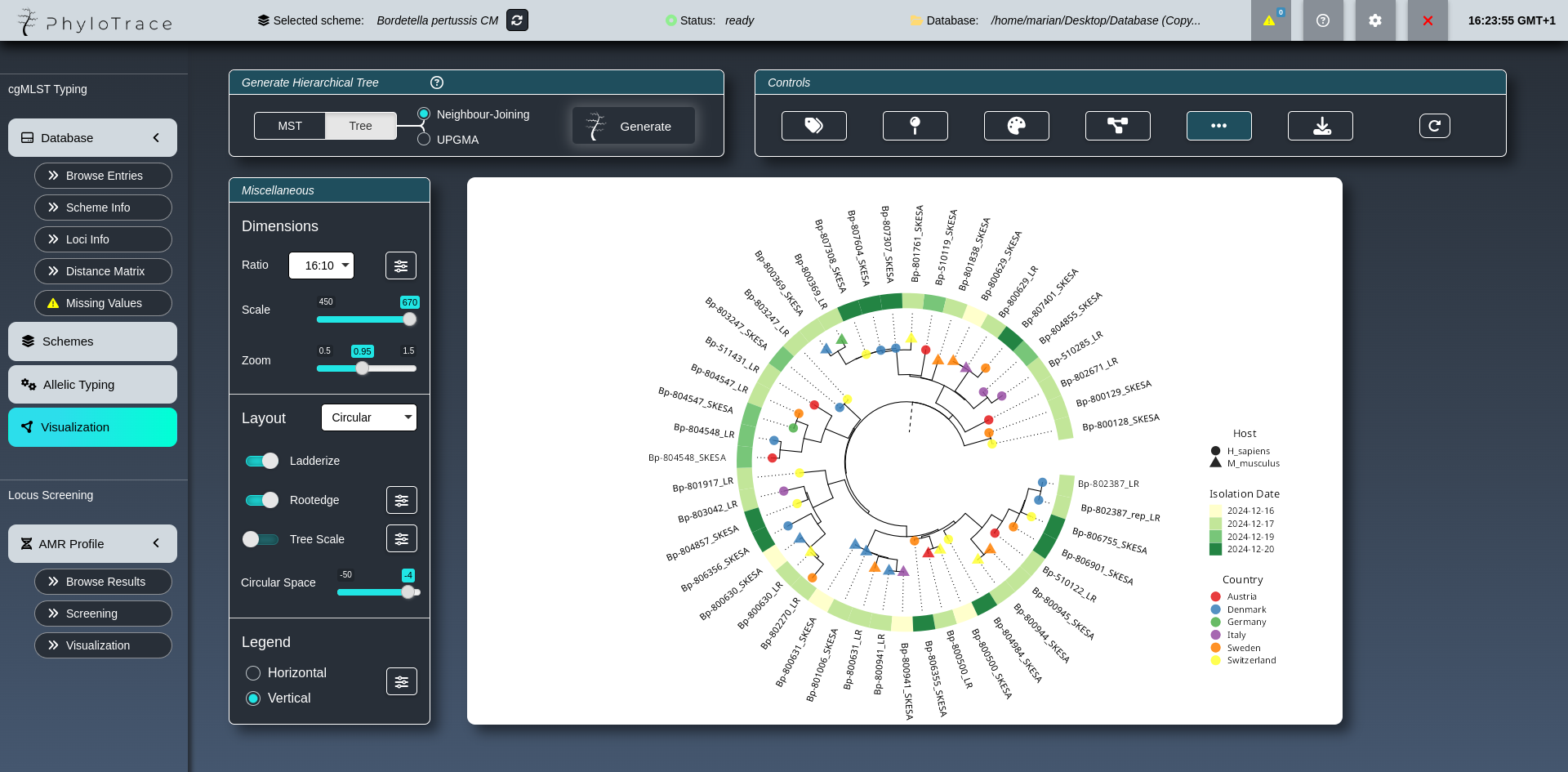Click the tag labels icon in Controls
Viewport: 1568px width, 772px height.
pos(813,126)
